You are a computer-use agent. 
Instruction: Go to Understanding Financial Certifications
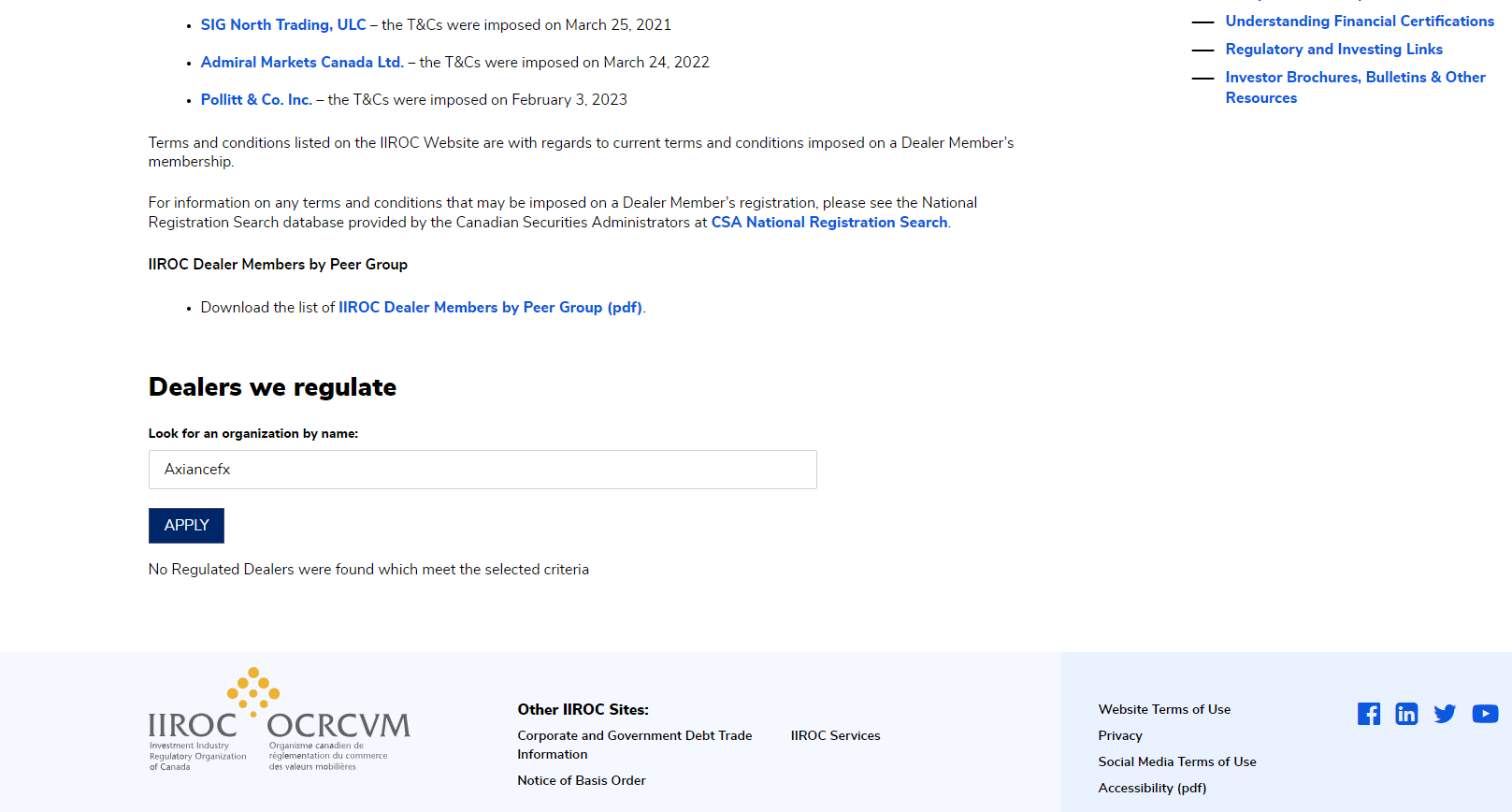pos(1360,22)
